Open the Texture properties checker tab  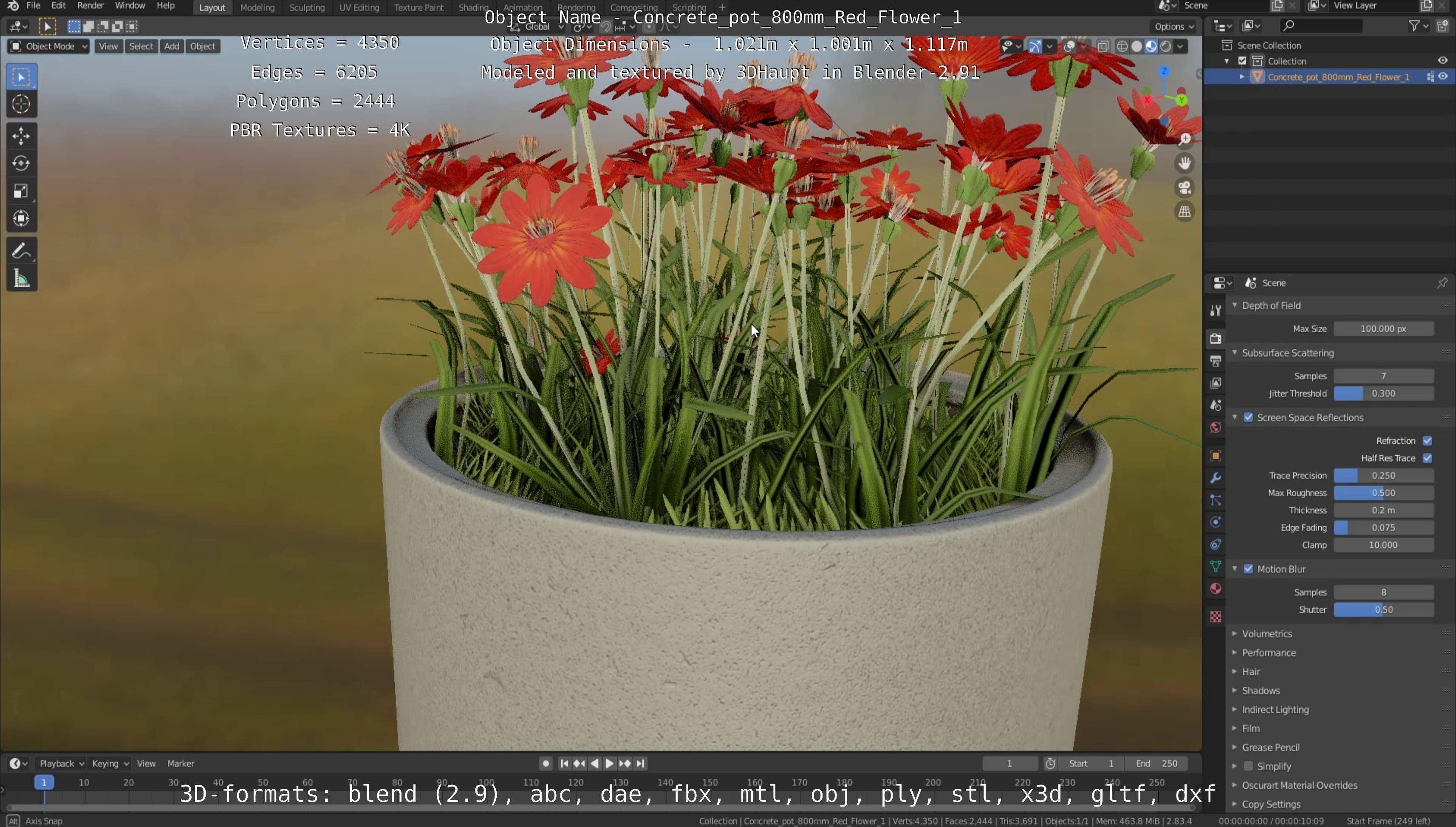[x=1215, y=616]
